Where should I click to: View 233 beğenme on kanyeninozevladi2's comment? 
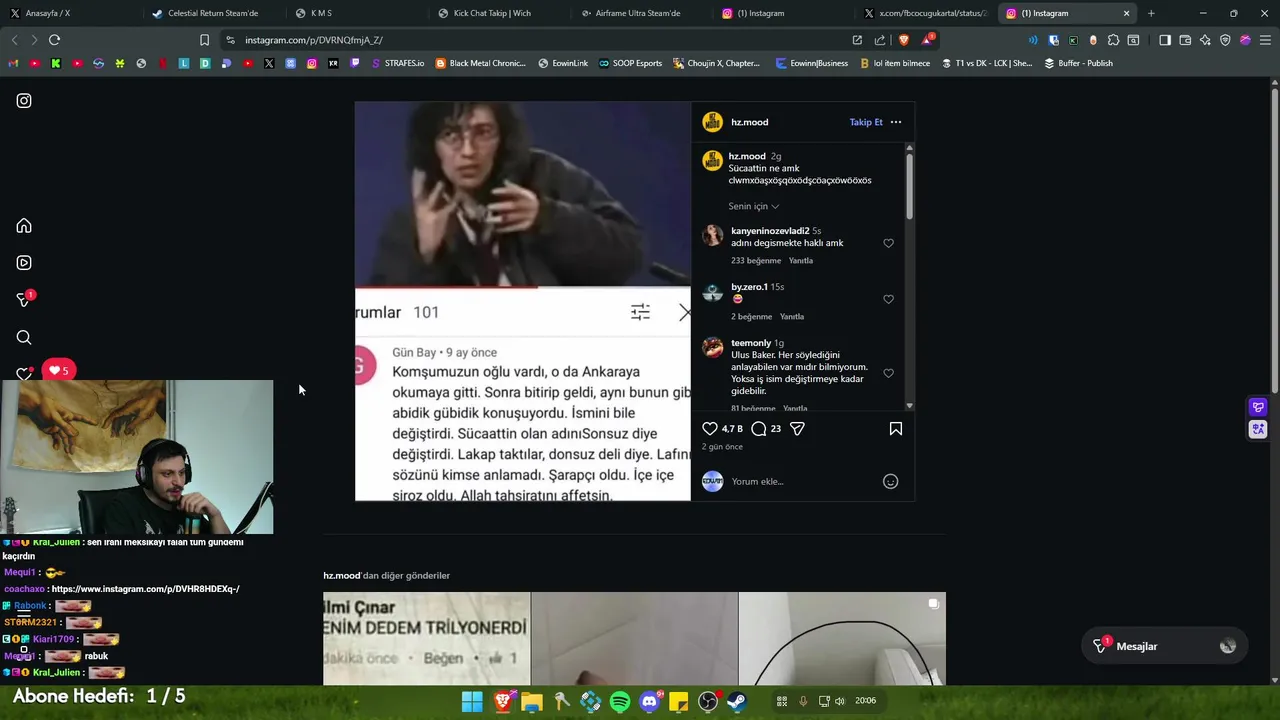pyautogui.click(x=756, y=261)
